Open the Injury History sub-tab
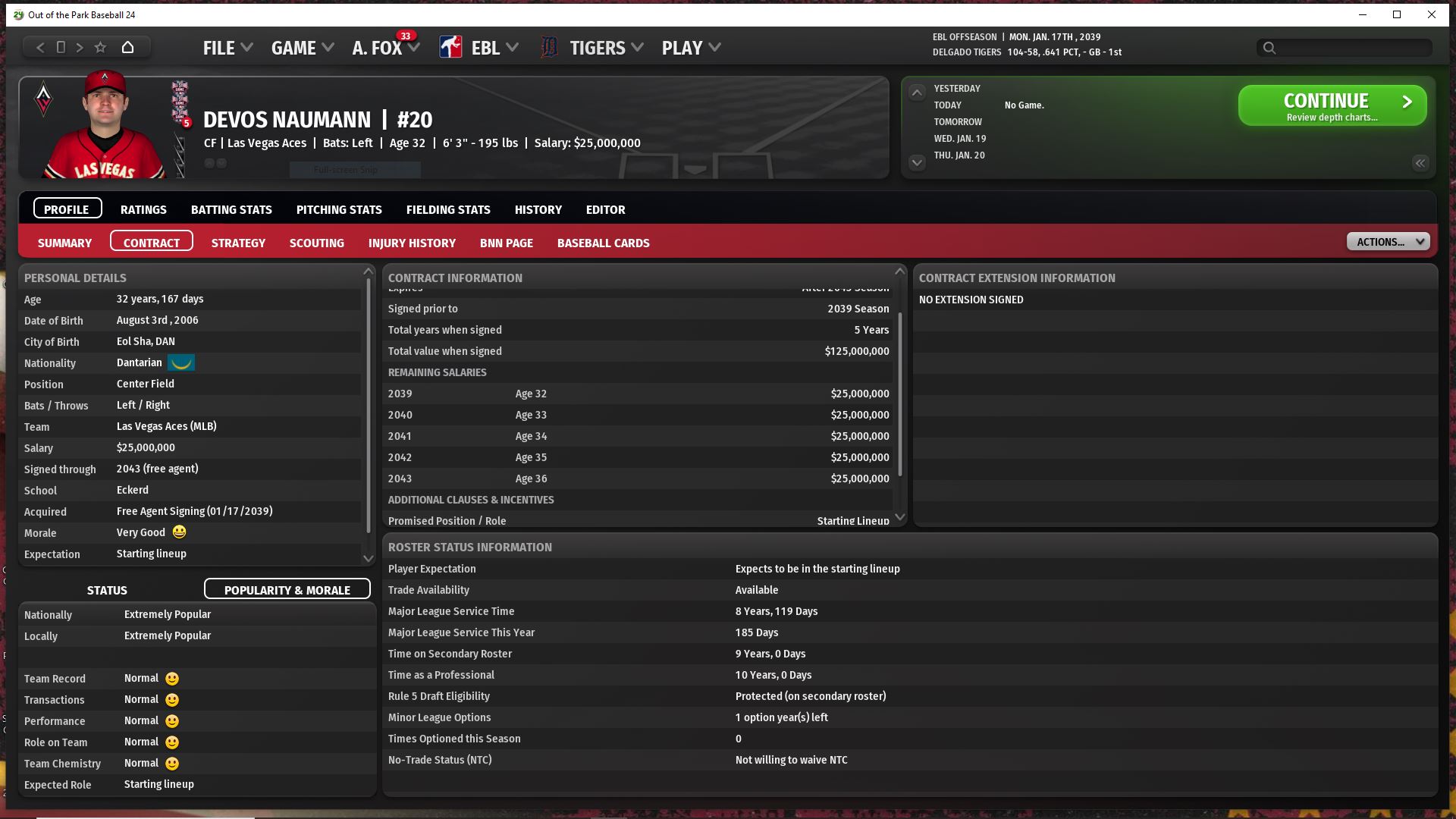Screen dimensions: 1456x819 tap(412, 243)
